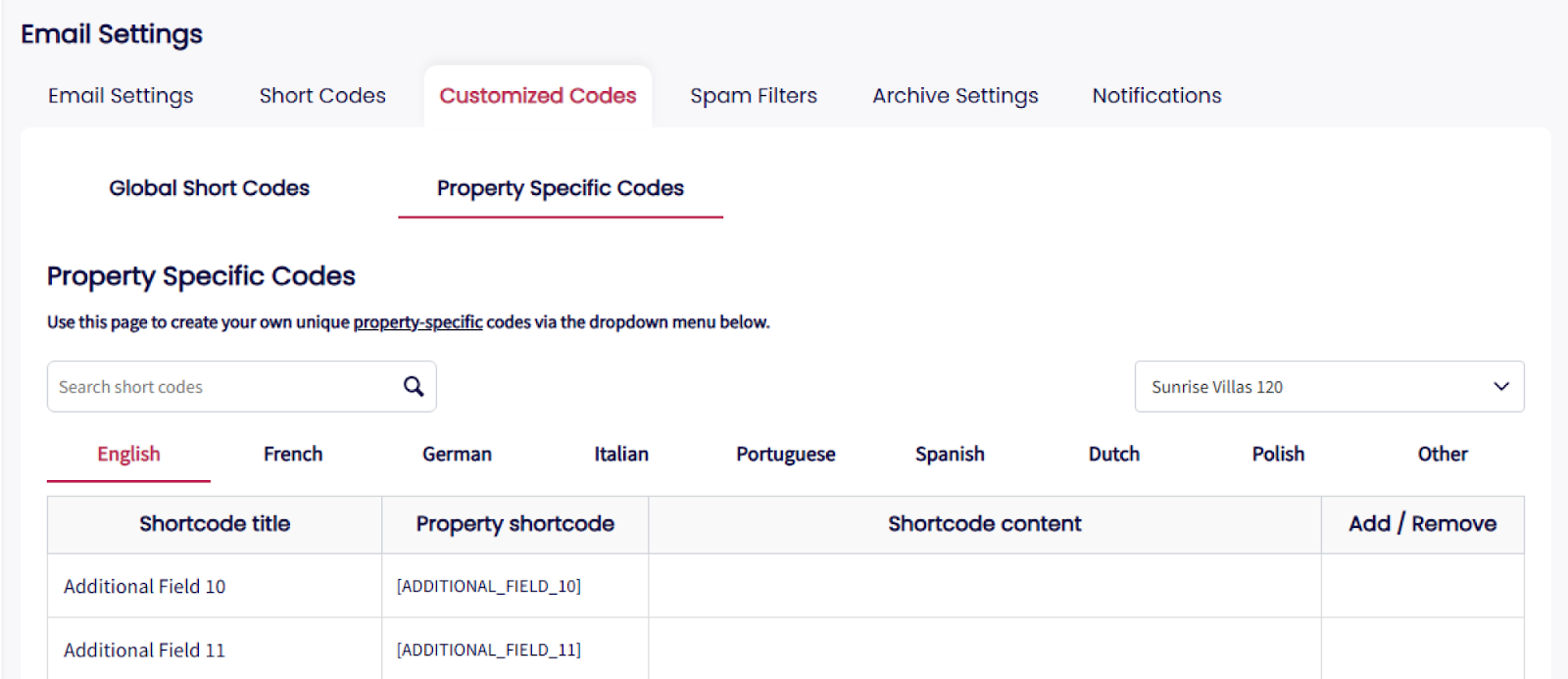Viewport: 1568px width, 679px height.
Task: Open the Italian language tab
Action: click(x=621, y=455)
